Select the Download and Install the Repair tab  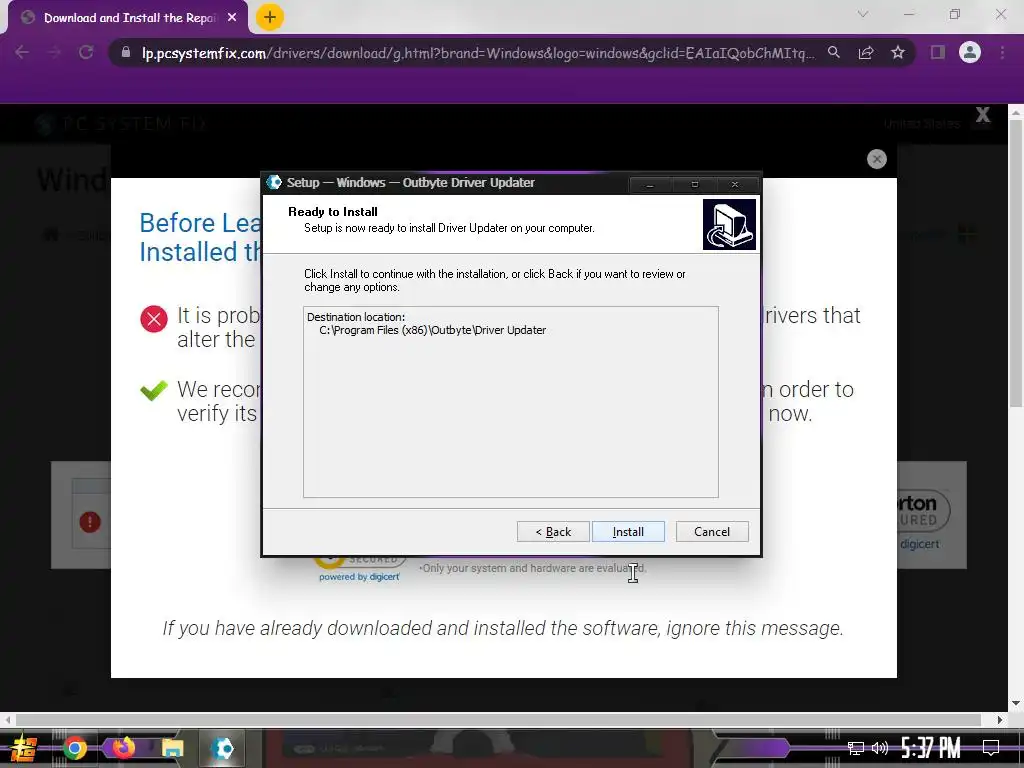click(129, 18)
